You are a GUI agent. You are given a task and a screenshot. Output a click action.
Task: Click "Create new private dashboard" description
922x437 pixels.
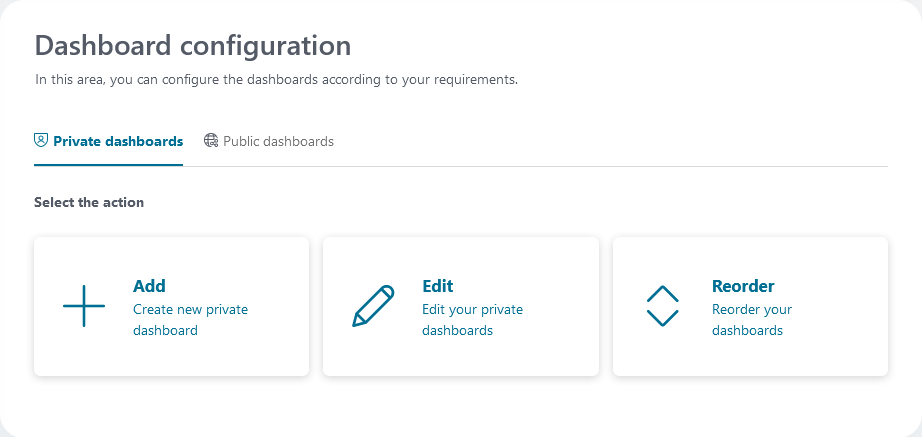pos(190,320)
